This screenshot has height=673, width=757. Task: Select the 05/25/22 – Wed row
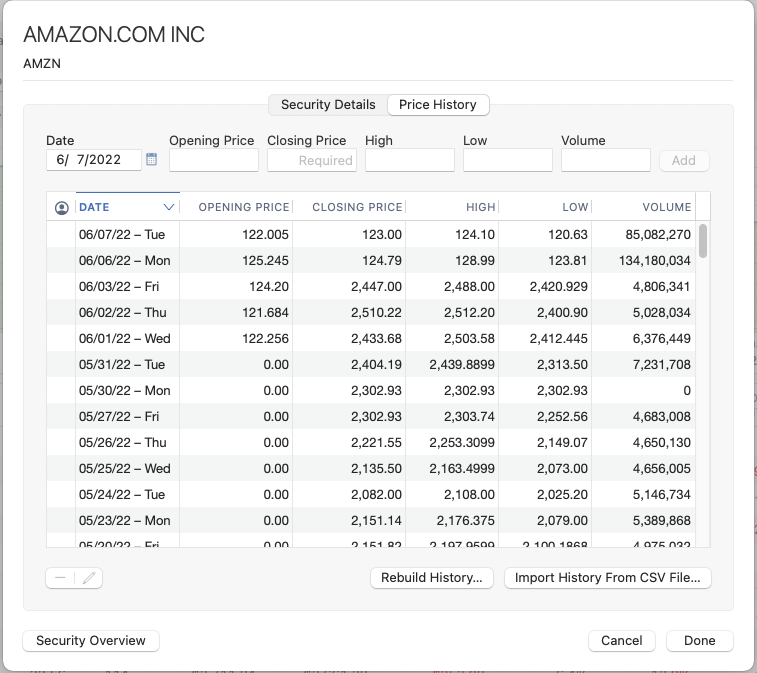tap(371, 469)
